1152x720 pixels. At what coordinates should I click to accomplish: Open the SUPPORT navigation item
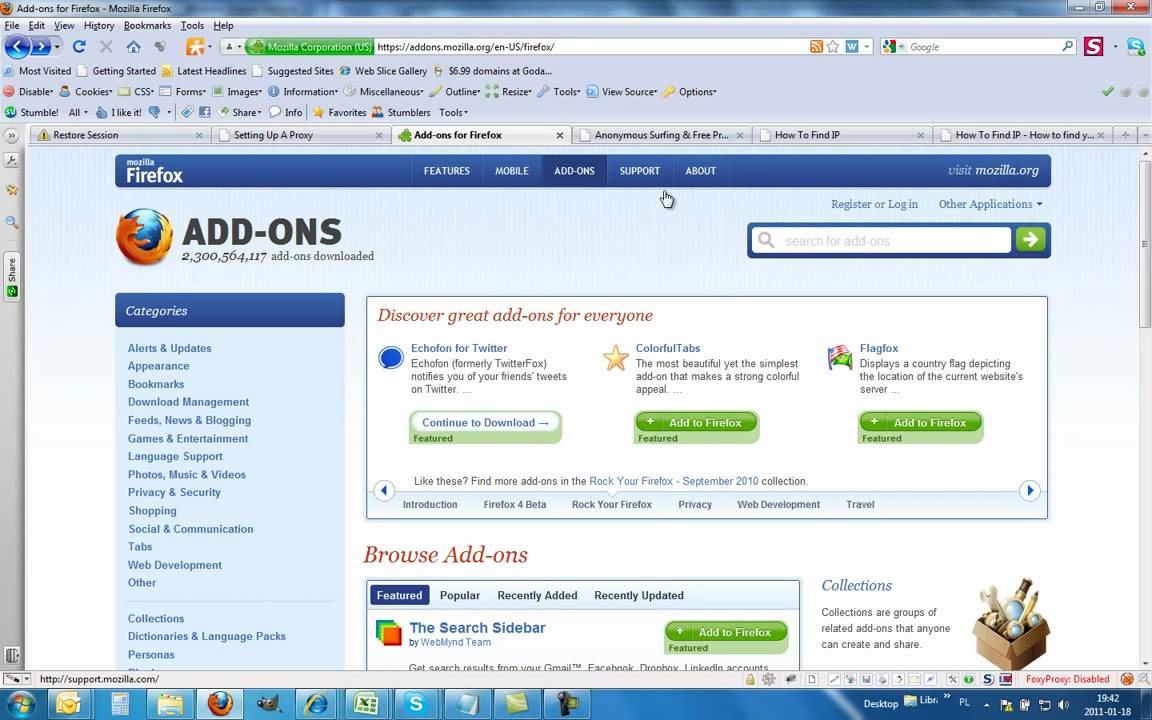pyautogui.click(x=639, y=170)
